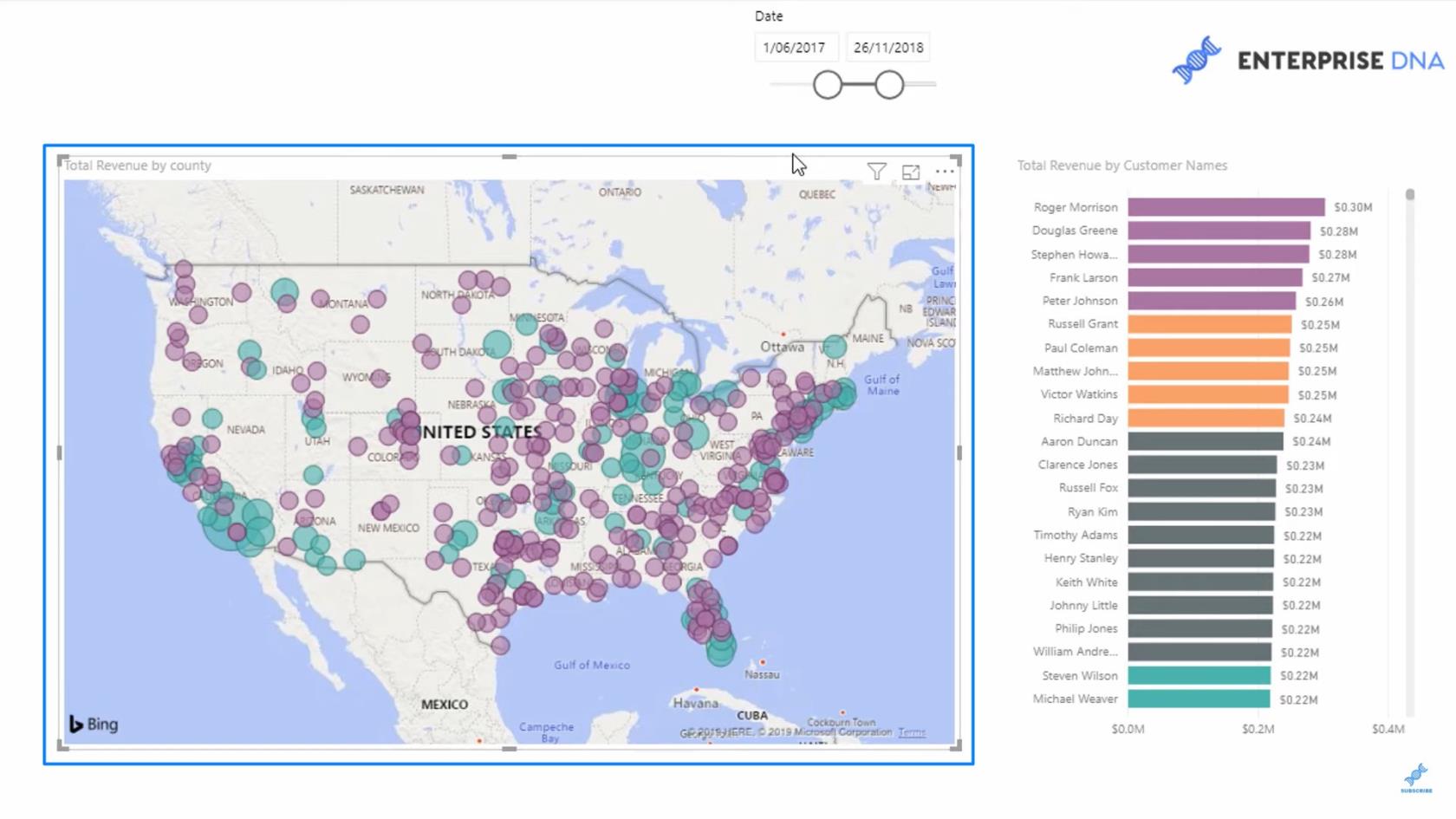Click the 'Gulf of Mexico' map label
The image size is (1456, 819).
[x=592, y=665]
